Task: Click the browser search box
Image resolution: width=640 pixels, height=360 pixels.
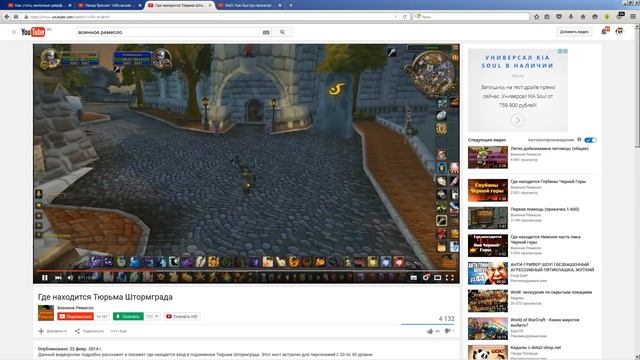Action: click(471, 17)
